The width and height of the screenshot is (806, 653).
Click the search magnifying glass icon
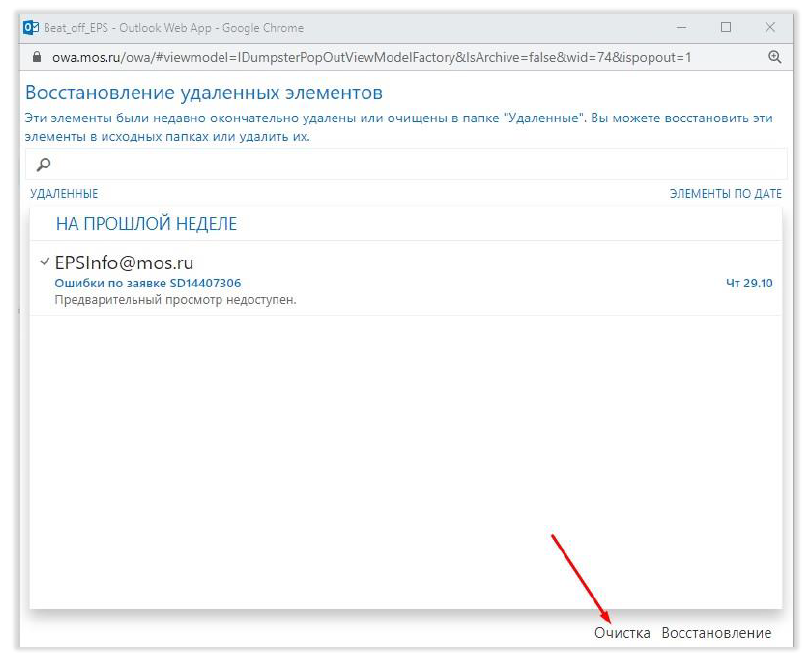point(43,164)
